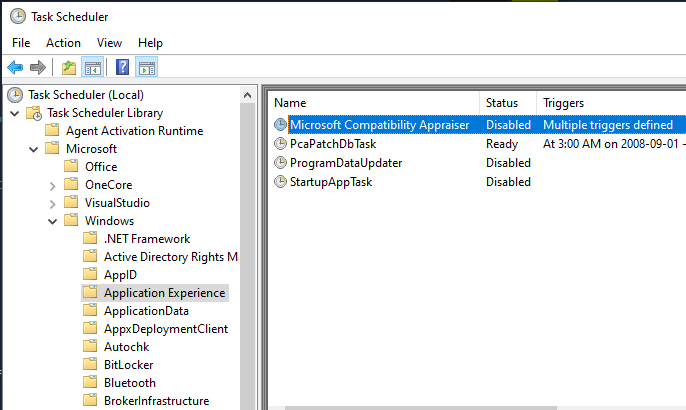The height and width of the screenshot is (410, 686).
Task: Click the Task Scheduler Library icon
Action: pyautogui.click(x=33, y=113)
